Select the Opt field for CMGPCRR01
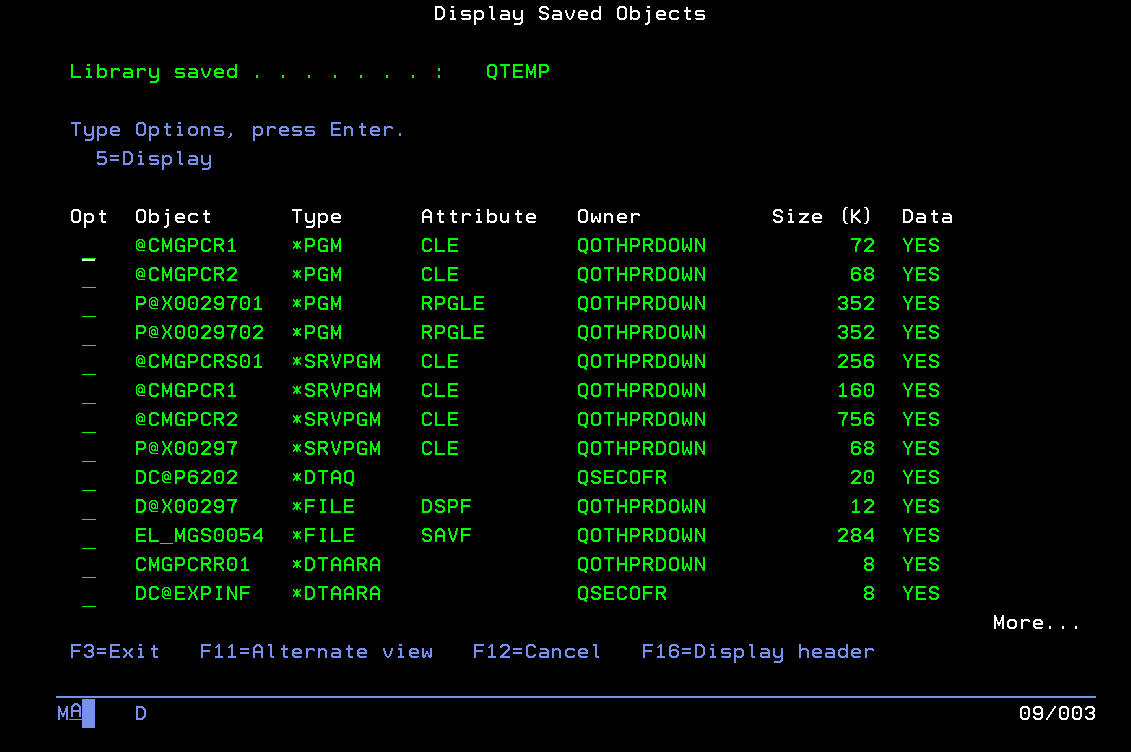This screenshot has width=1131, height=752. coord(89,565)
